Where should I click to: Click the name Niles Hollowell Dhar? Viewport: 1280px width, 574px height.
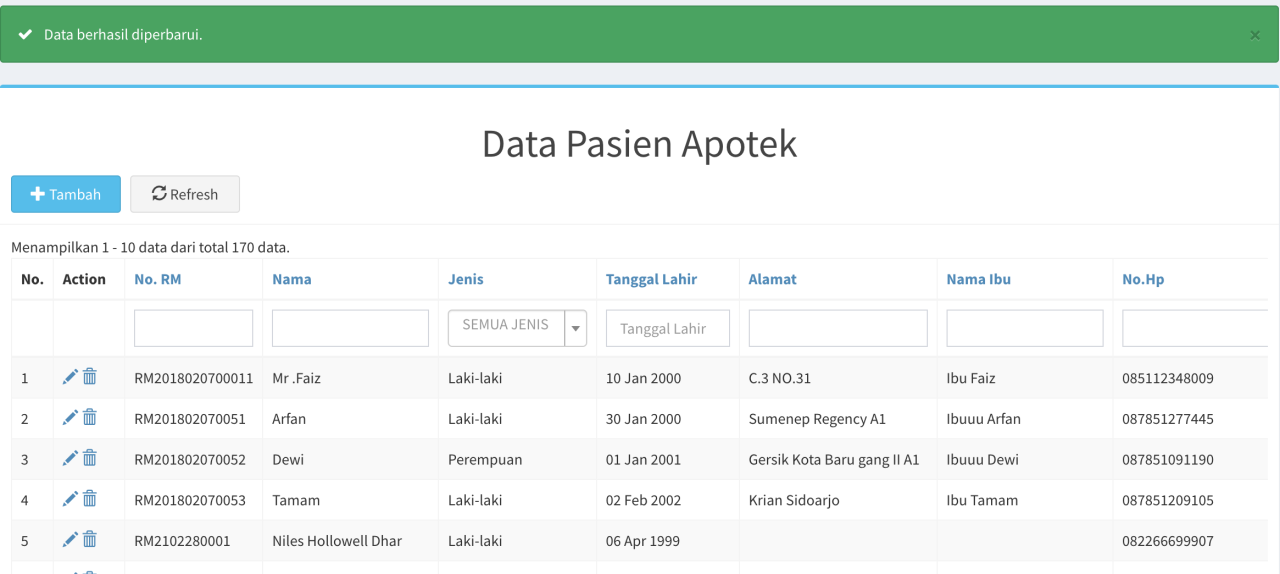coord(337,541)
